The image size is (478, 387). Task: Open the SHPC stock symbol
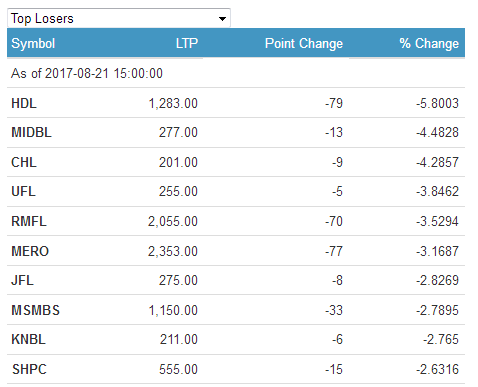pyautogui.click(x=29, y=369)
